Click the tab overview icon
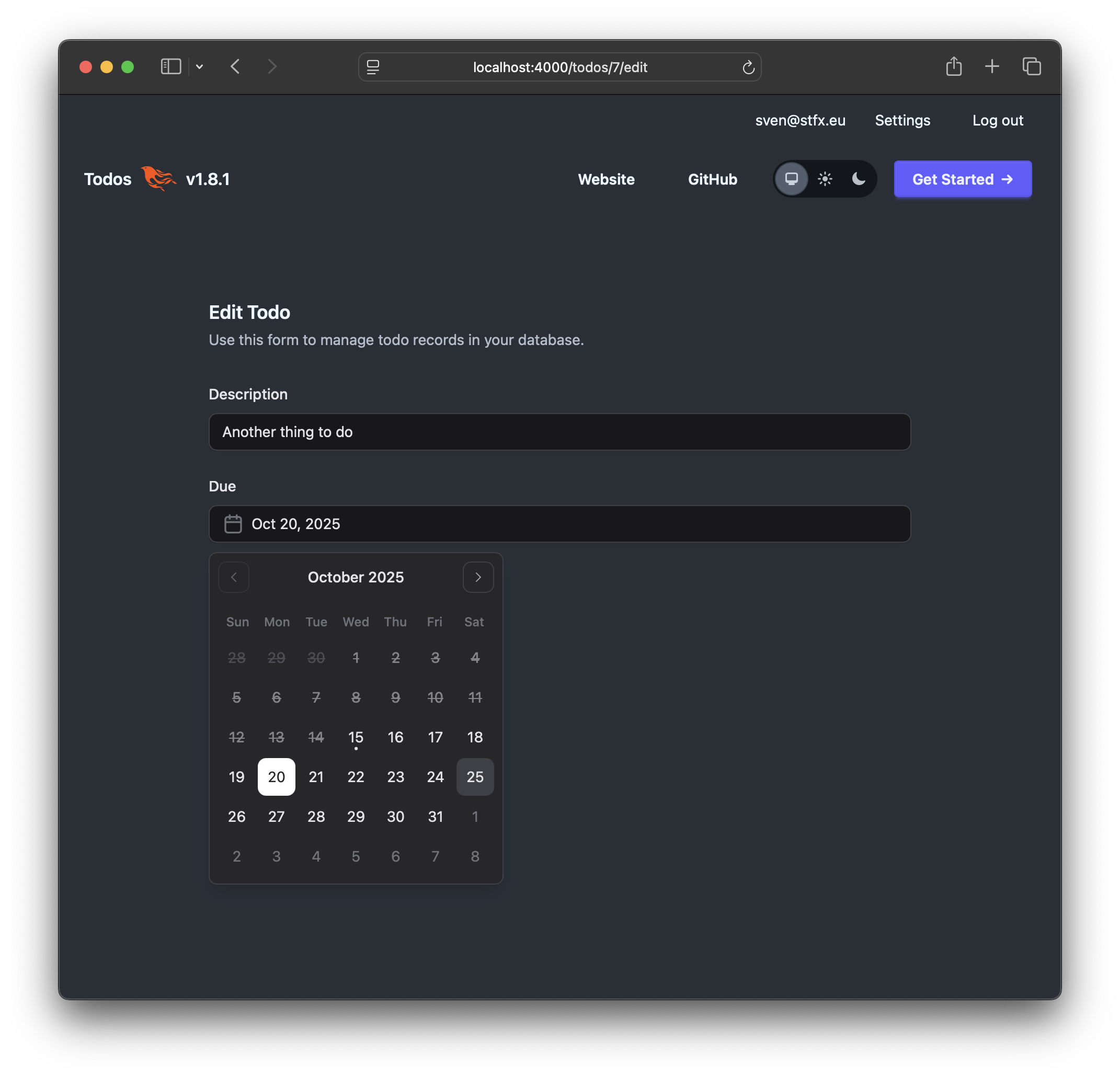Image resolution: width=1120 pixels, height=1077 pixels. 1032,66
